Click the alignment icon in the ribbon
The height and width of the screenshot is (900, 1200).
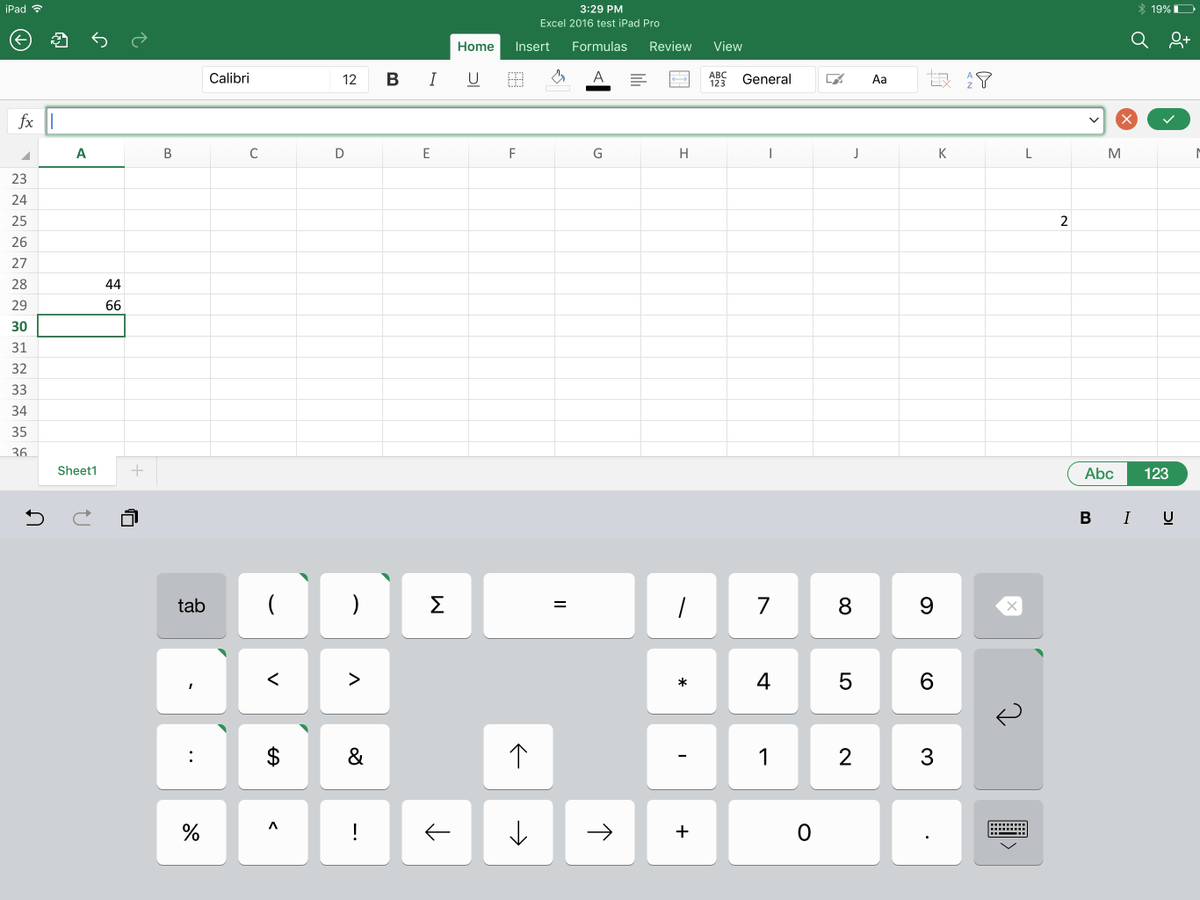pyautogui.click(x=638, y=79)
